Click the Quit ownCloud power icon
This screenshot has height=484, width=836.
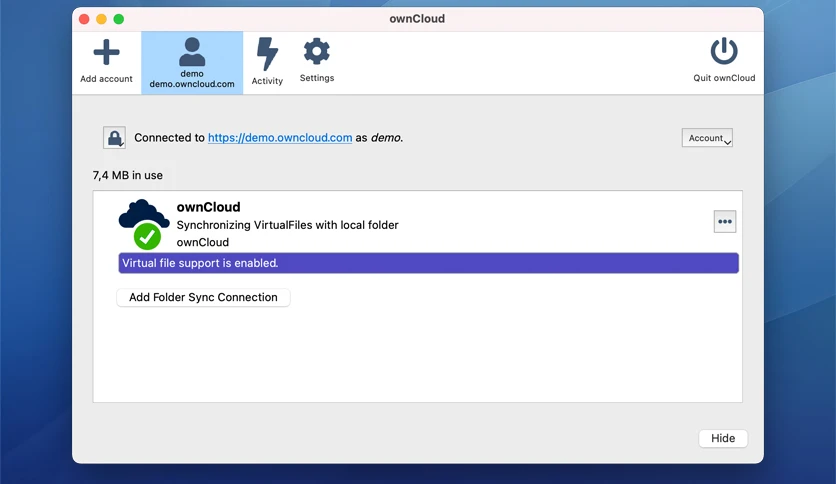(x=724, y=51)
